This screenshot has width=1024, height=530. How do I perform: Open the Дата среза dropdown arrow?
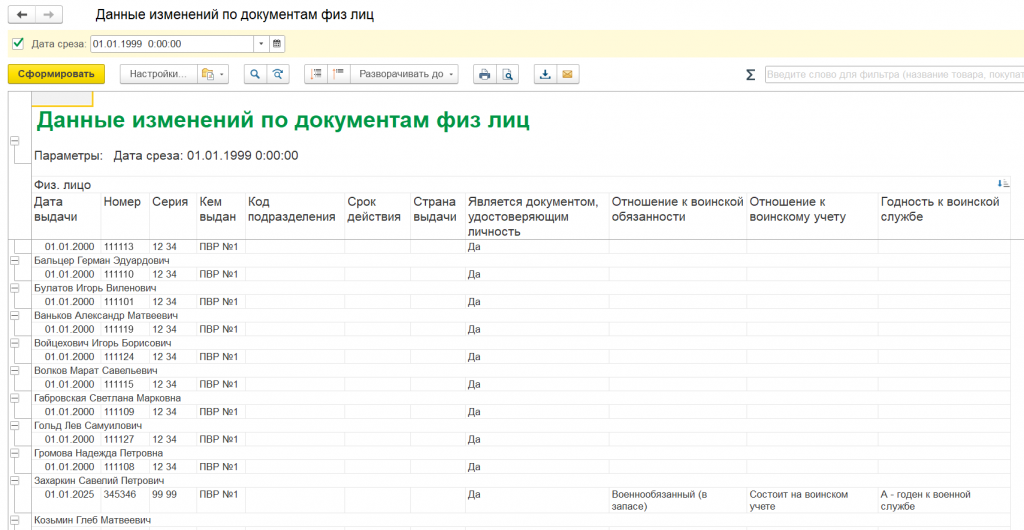[x=261, y=44]
